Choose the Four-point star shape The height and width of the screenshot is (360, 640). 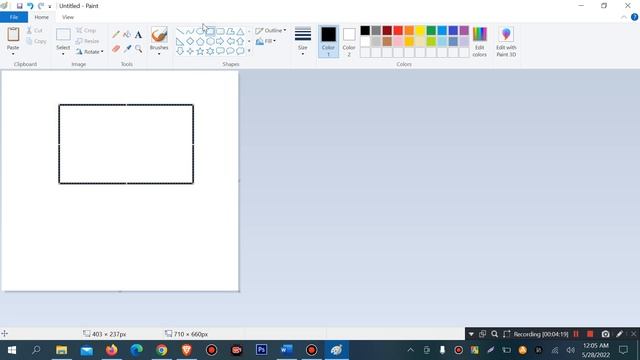[190, 51]
